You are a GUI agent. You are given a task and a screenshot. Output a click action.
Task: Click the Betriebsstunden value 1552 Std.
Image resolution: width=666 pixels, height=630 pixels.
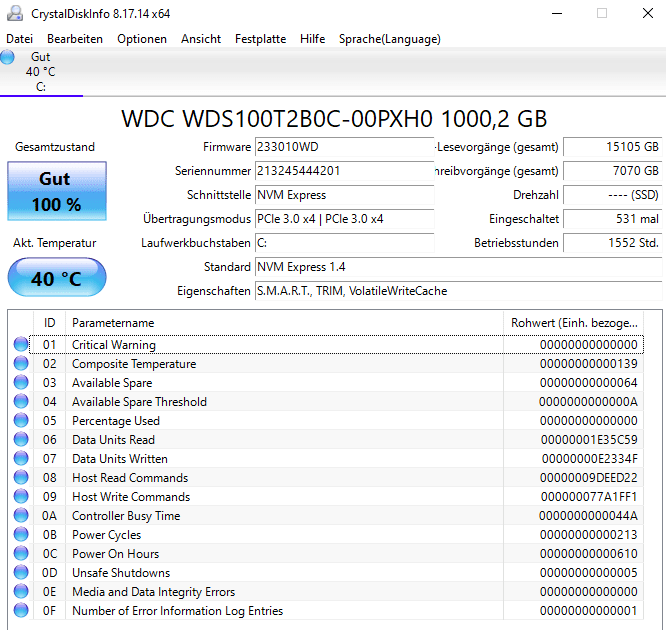(612, 243)
